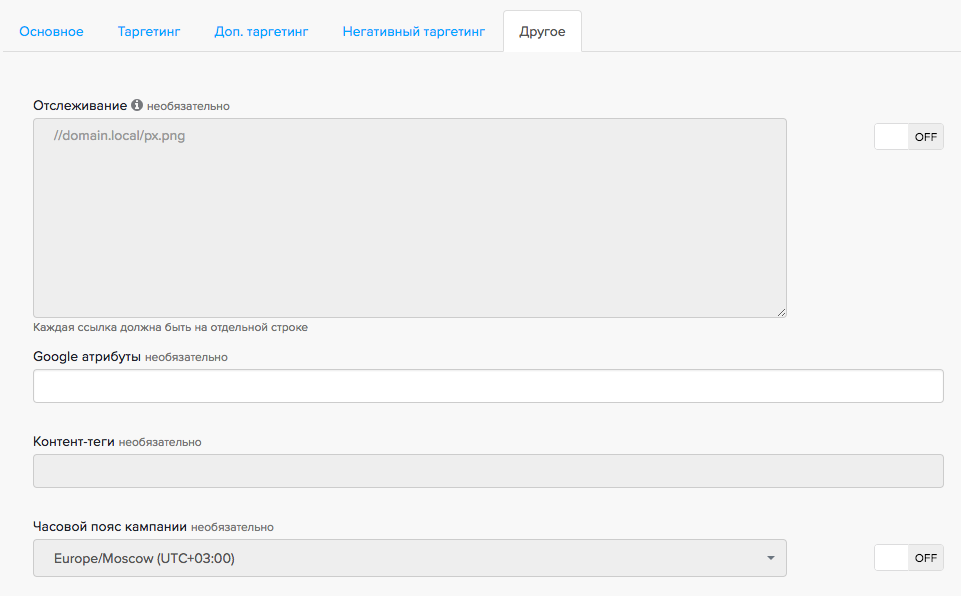Click the Google атрибуты label text

[87, 356]
